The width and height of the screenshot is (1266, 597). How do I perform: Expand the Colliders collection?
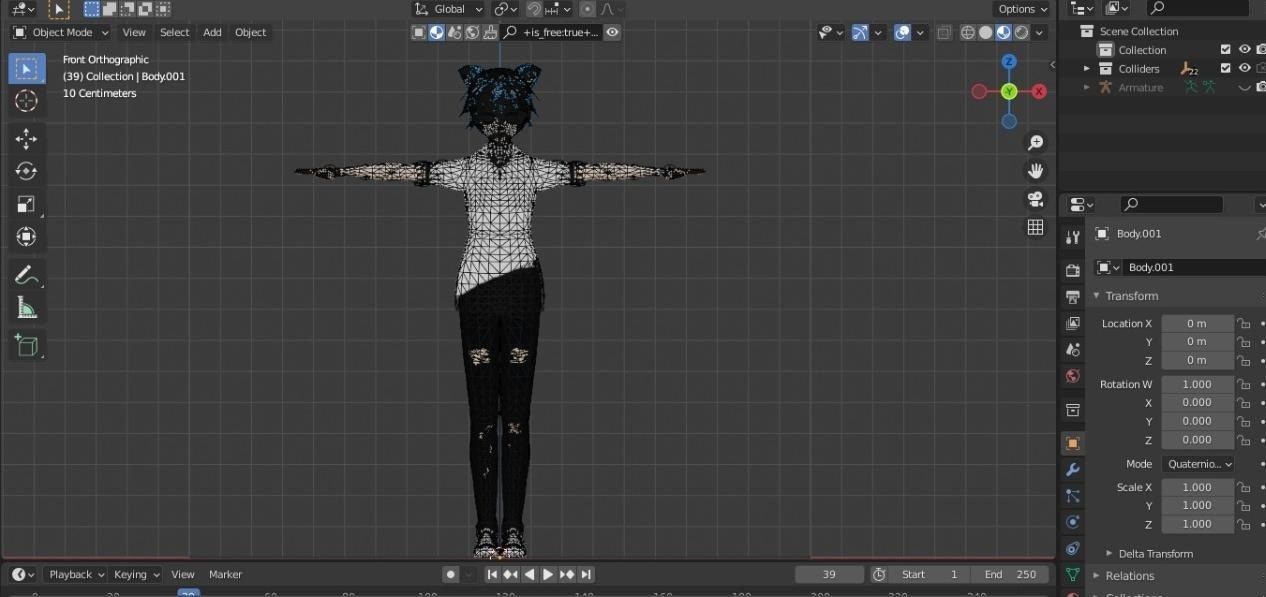click(x=1087, y=68)
